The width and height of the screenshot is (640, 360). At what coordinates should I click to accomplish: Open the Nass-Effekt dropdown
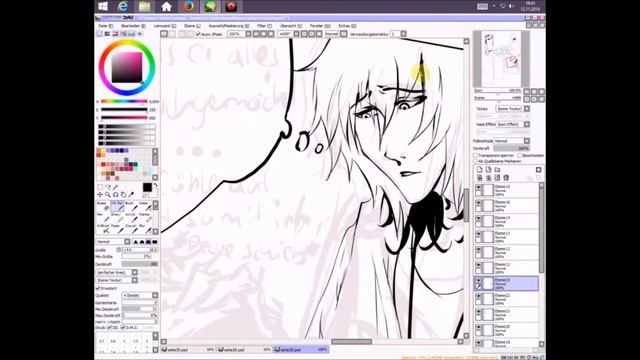(527, 124)
